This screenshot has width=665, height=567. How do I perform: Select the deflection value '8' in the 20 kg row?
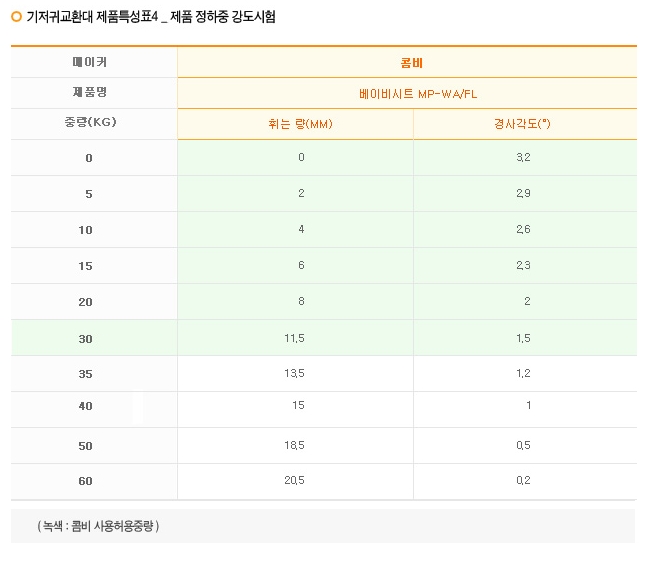(x=301, y=301)
